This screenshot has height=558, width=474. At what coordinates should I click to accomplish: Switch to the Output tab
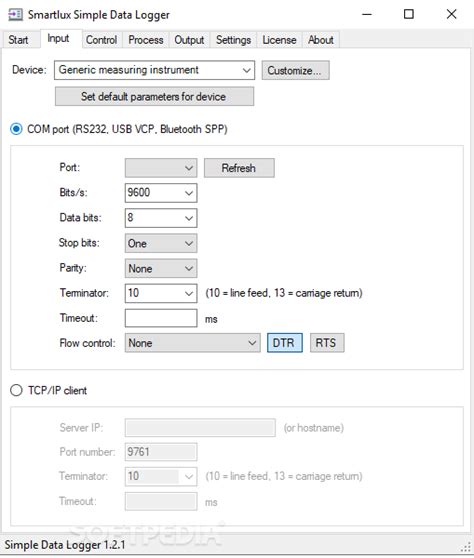coord(189,40)
